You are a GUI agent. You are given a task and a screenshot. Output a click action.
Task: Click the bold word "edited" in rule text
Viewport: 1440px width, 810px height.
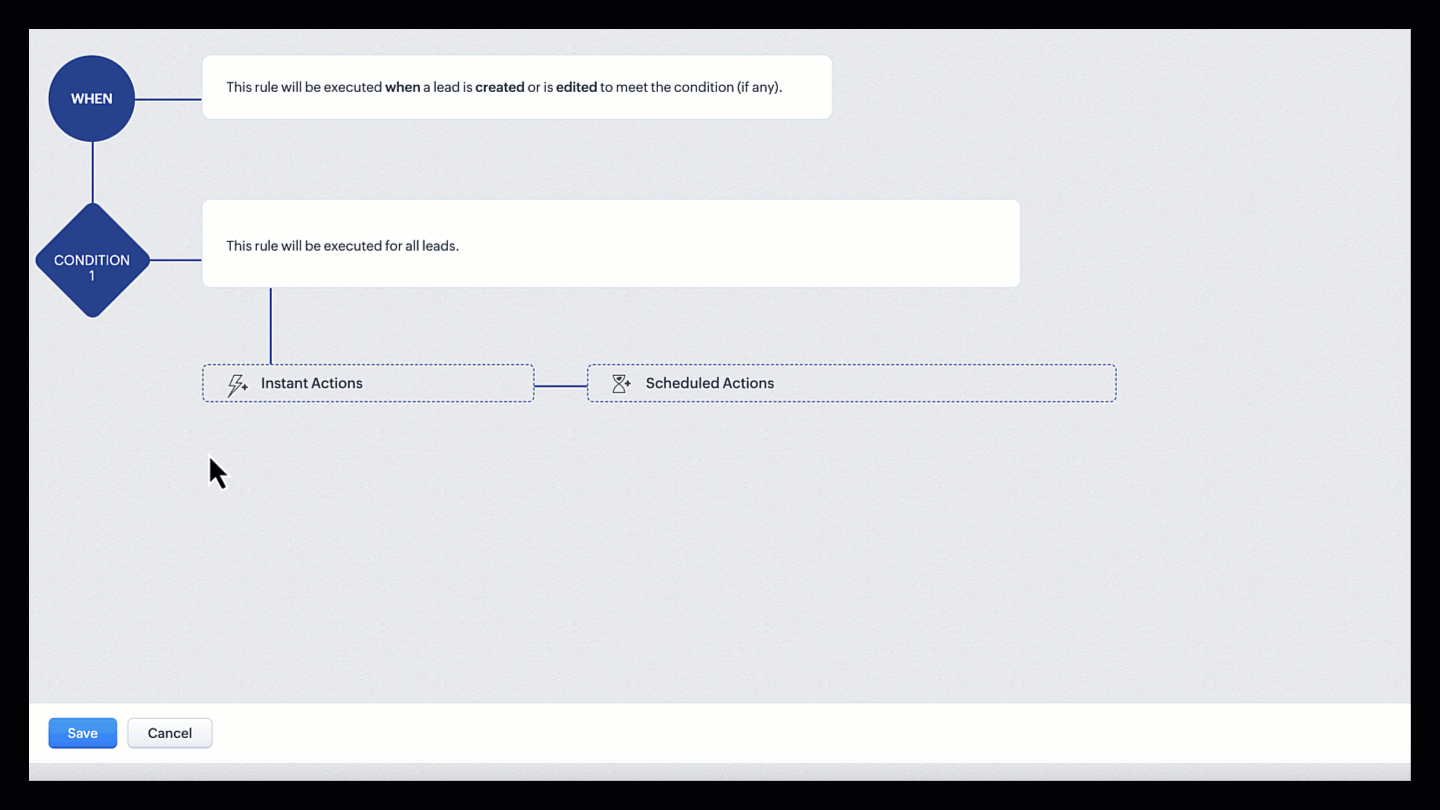576,88
